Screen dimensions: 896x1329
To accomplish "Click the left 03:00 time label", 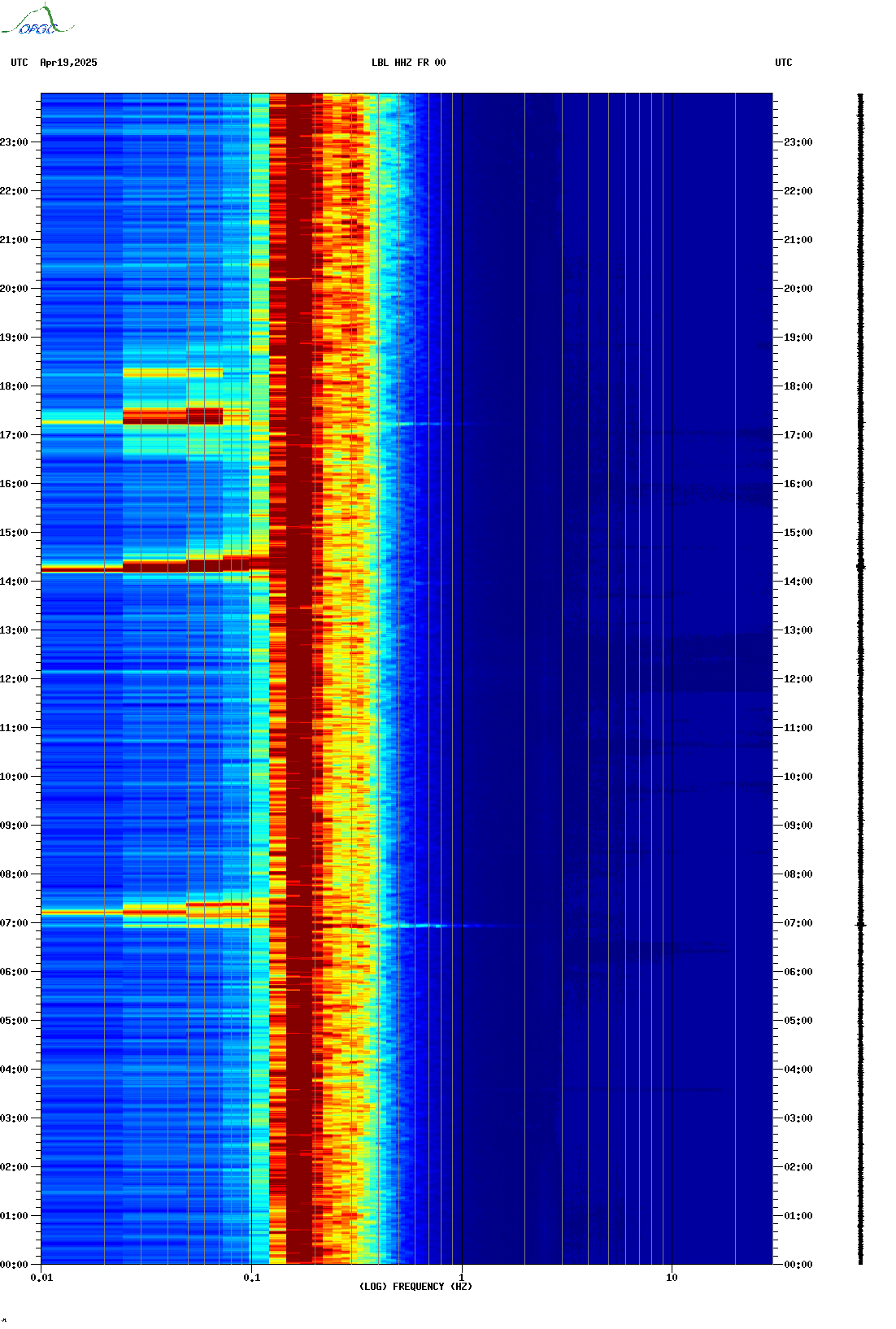I will (14, 1118).
